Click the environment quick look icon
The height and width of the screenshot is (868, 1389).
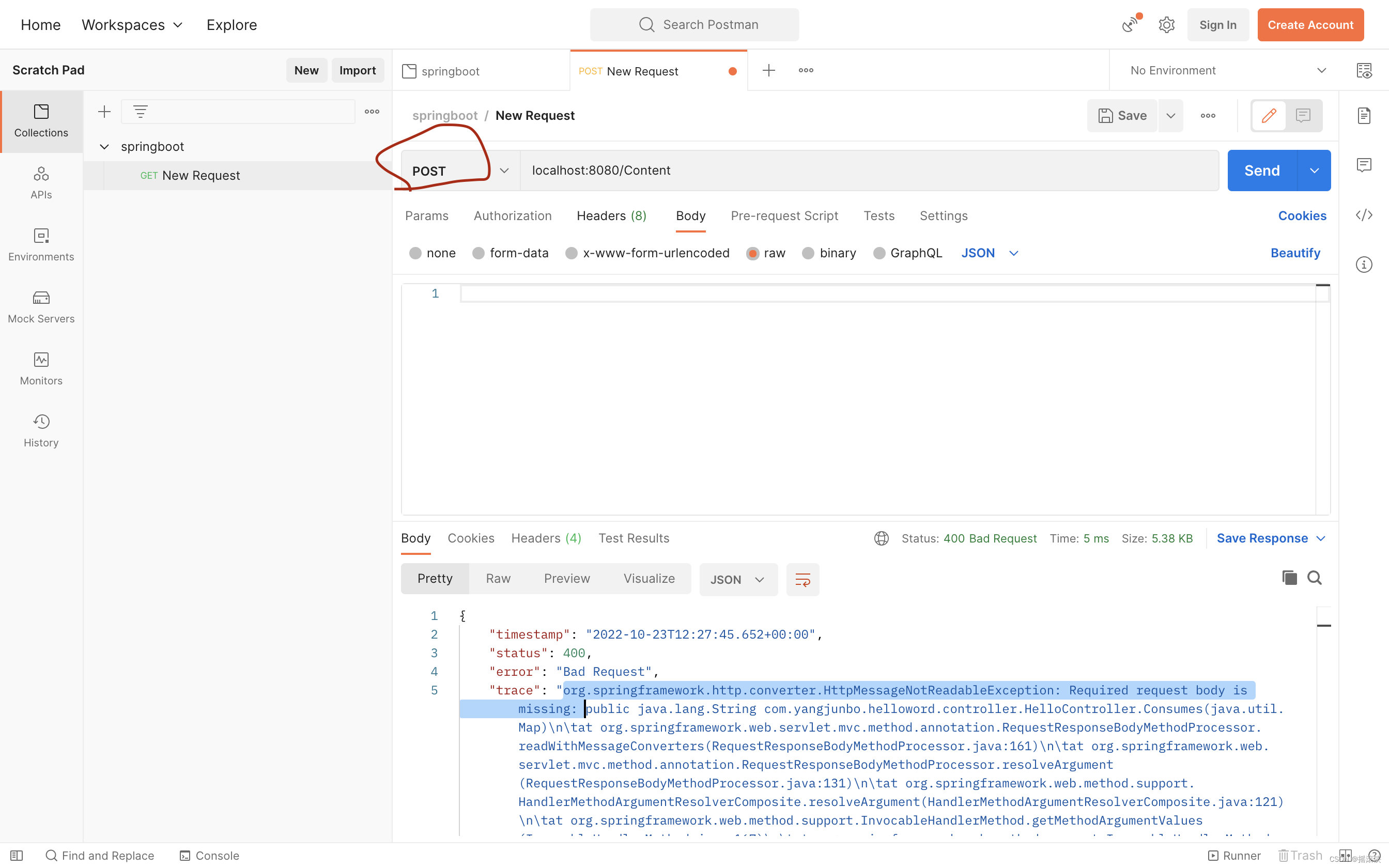point(1364,70)
